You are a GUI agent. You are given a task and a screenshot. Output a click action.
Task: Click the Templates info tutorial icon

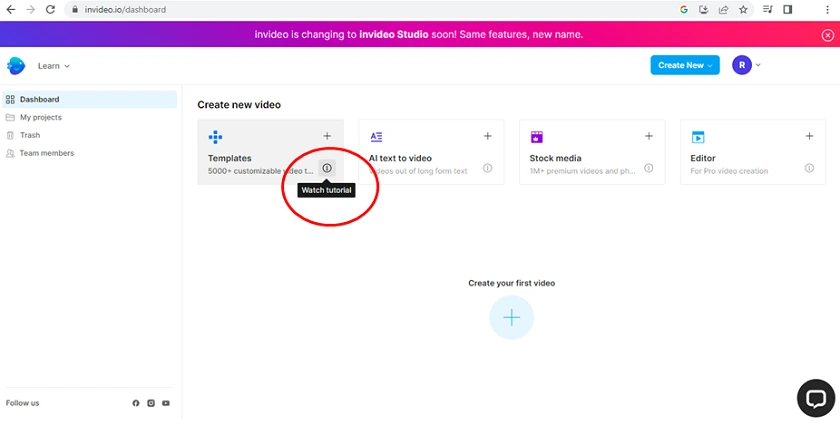click(327, 168)
